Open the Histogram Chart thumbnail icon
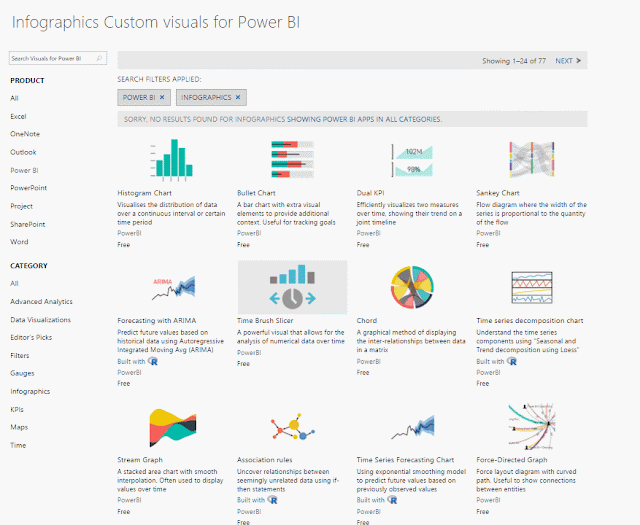Screen dimensions: 640x525 click(171, 160)
